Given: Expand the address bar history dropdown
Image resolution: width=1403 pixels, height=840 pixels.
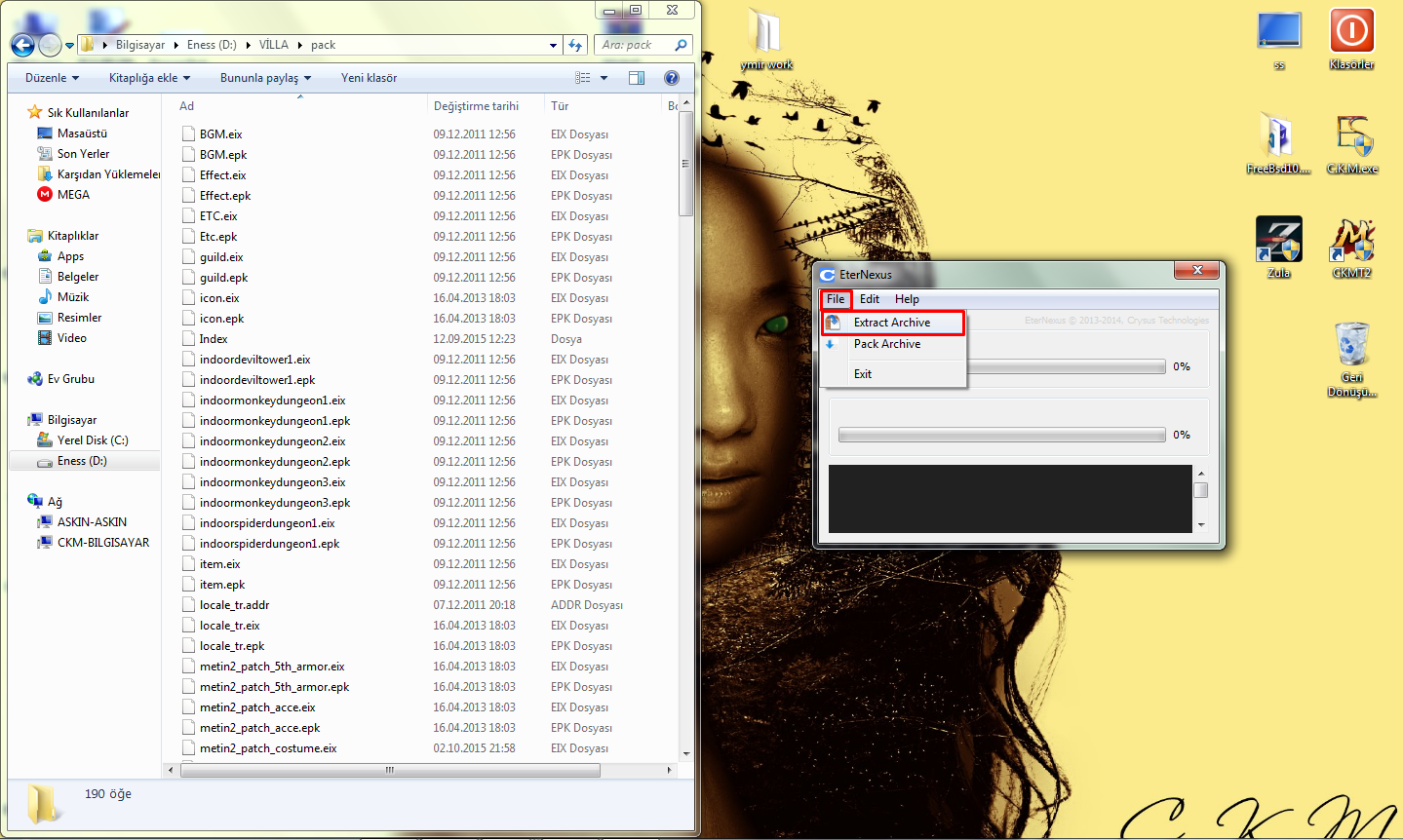Looking at the screenshot, I should coord(553,45).
